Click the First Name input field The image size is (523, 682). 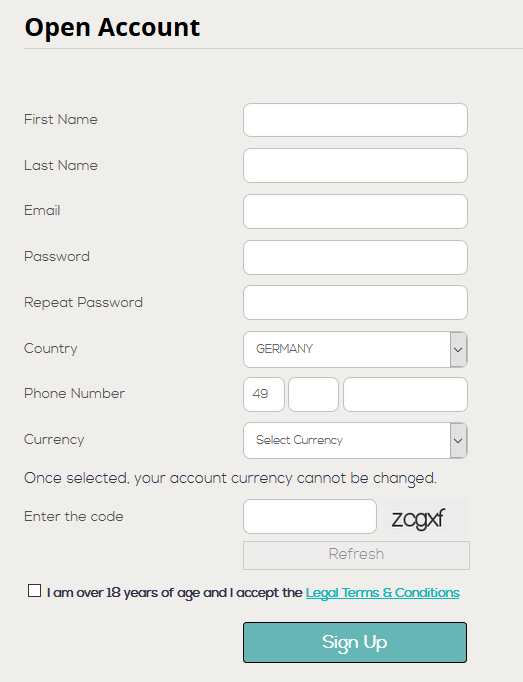click(x=355, y=120)
